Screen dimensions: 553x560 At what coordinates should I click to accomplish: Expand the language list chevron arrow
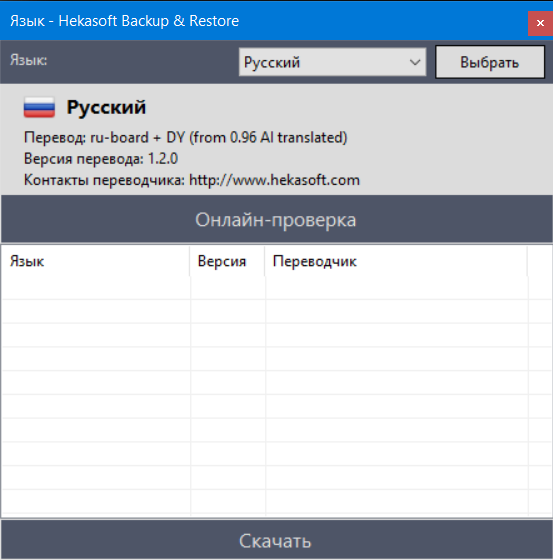click(x=415, y=62)
